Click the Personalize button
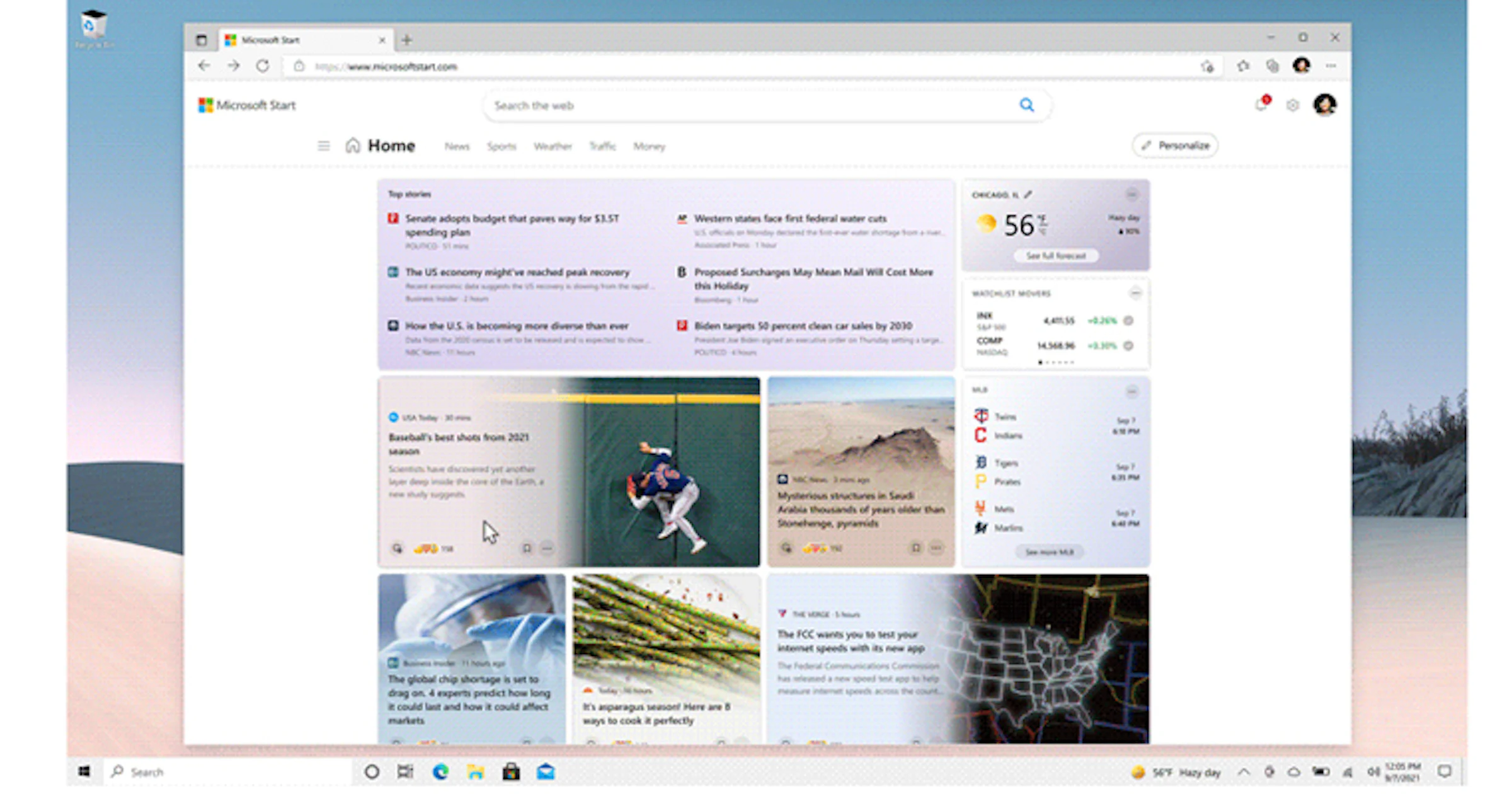1512x794 pixels. pos(1174,145)
